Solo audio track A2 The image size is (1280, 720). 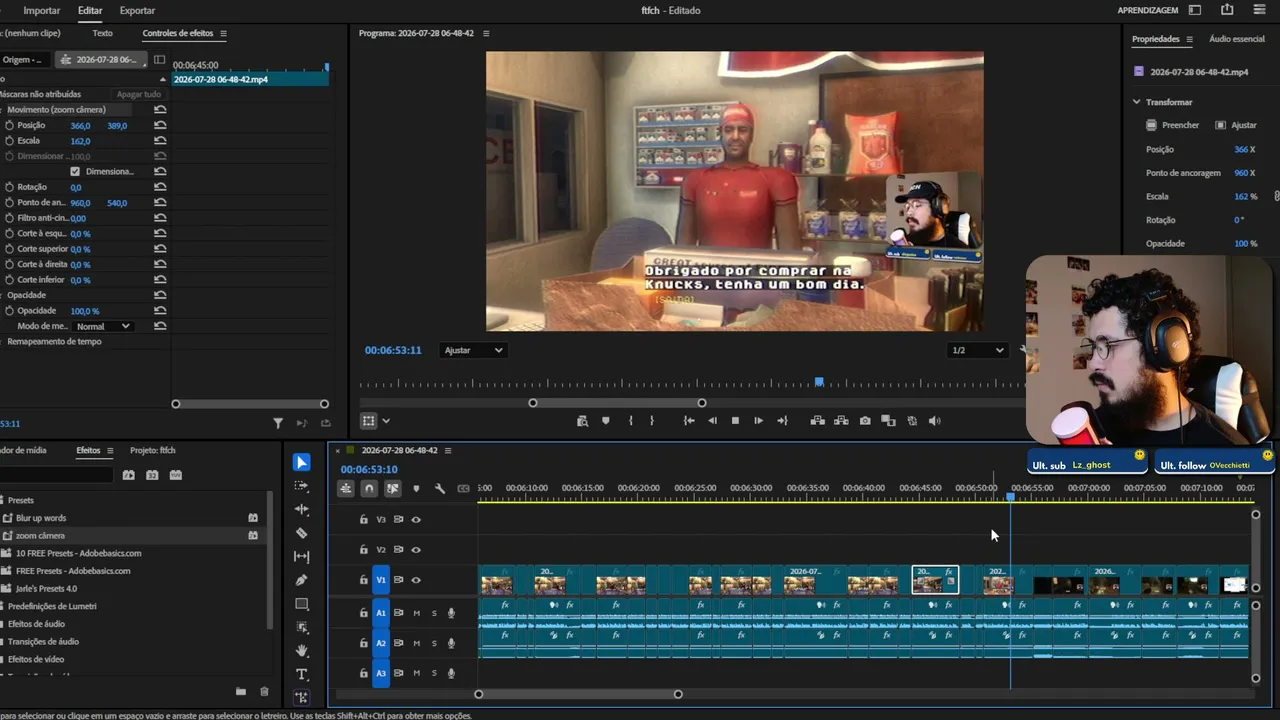point(434,643)
